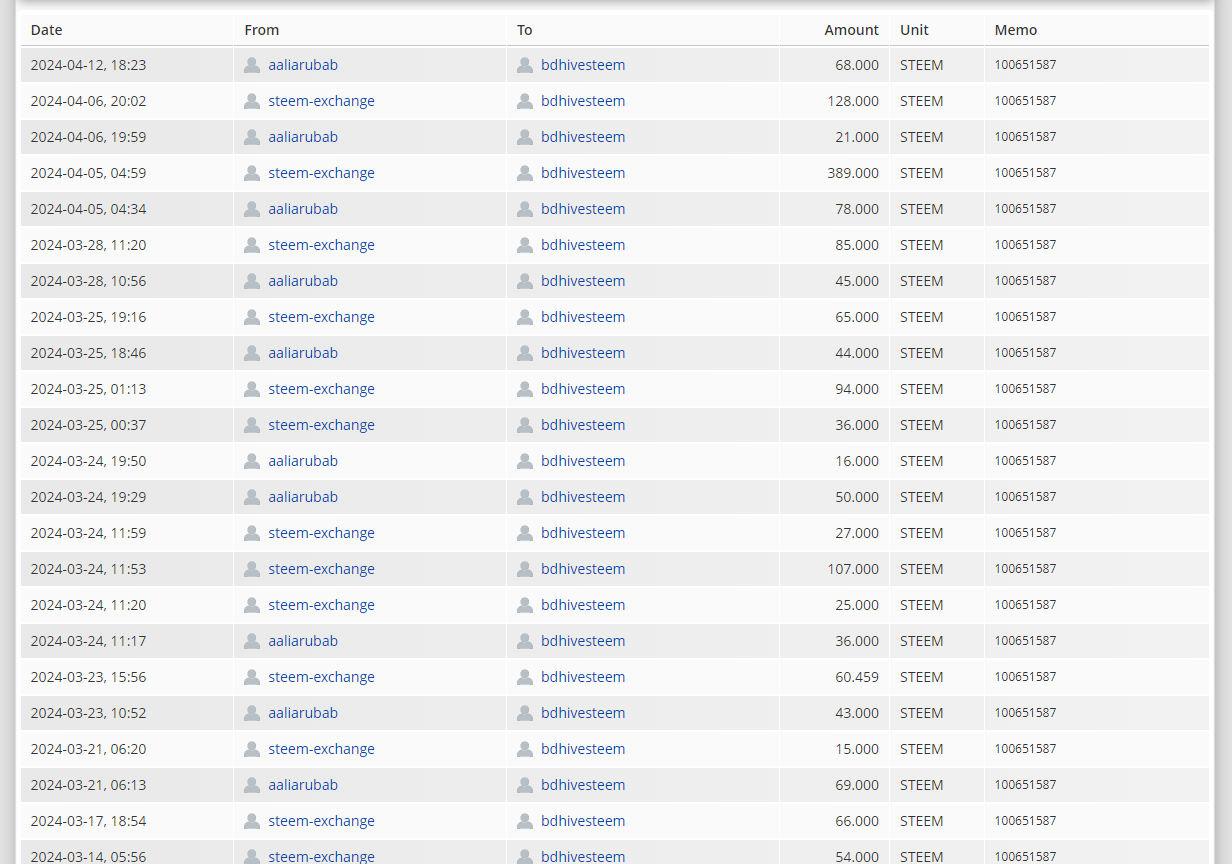1232x864 pixels.
Task: Click sender avatar icon in 2024-03-24, 11:59 row
Action: (252, 533)
